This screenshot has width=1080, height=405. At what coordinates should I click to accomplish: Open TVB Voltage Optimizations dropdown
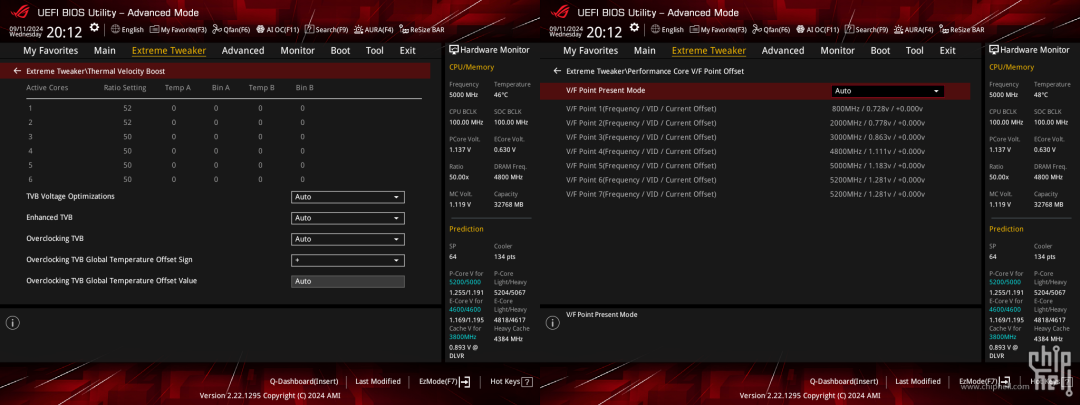coord(348,197)
